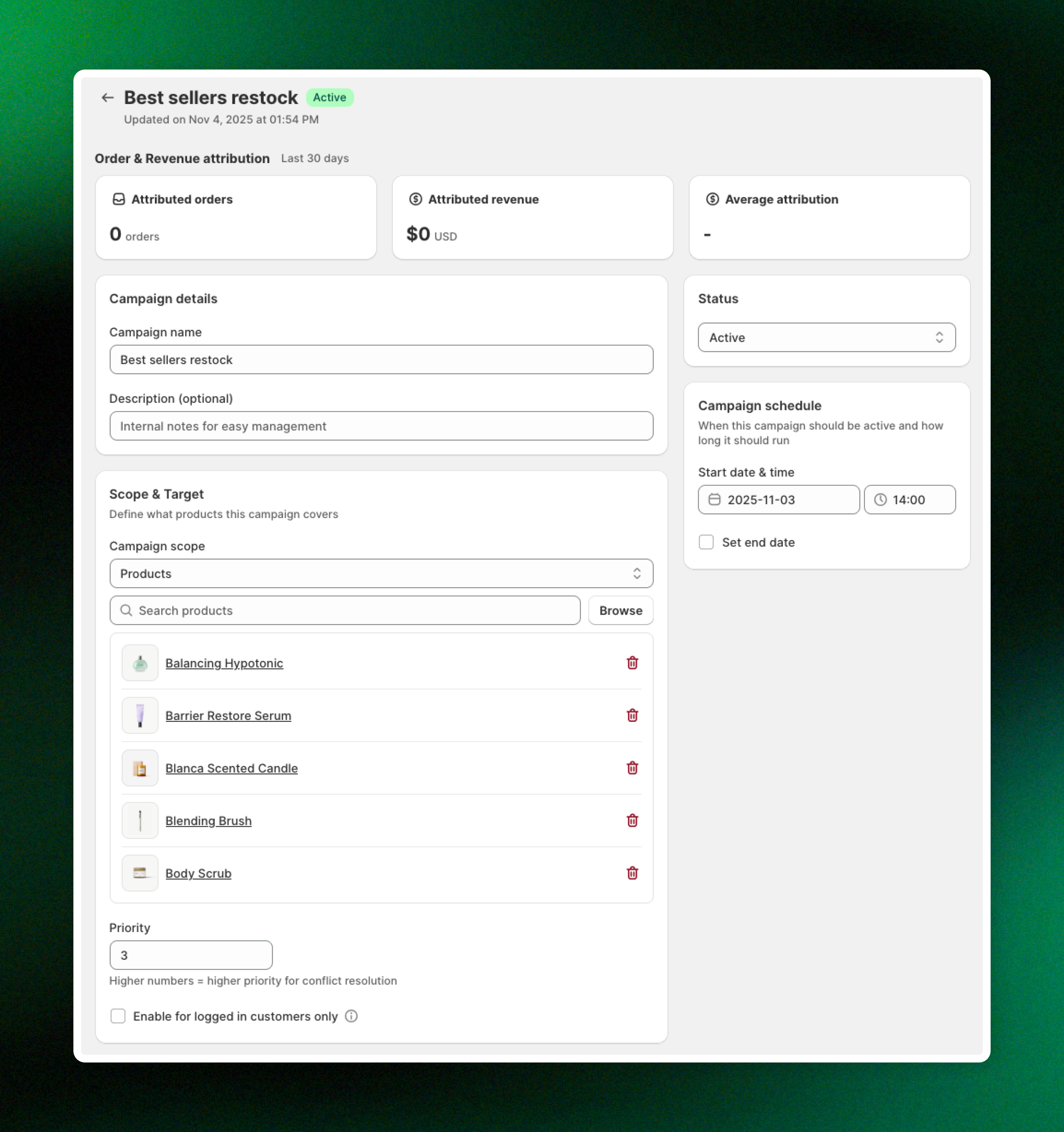Delete Body Scrub from the product list
Image resolution: width=1064 pixels, height=1132 pixels.
632,873
